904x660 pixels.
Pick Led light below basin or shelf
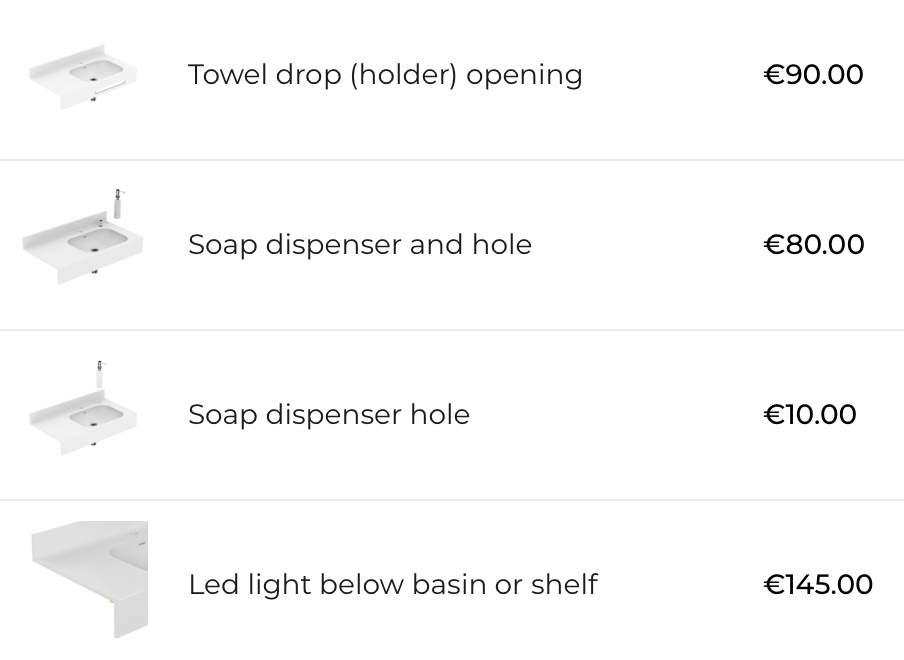(393, 584)
